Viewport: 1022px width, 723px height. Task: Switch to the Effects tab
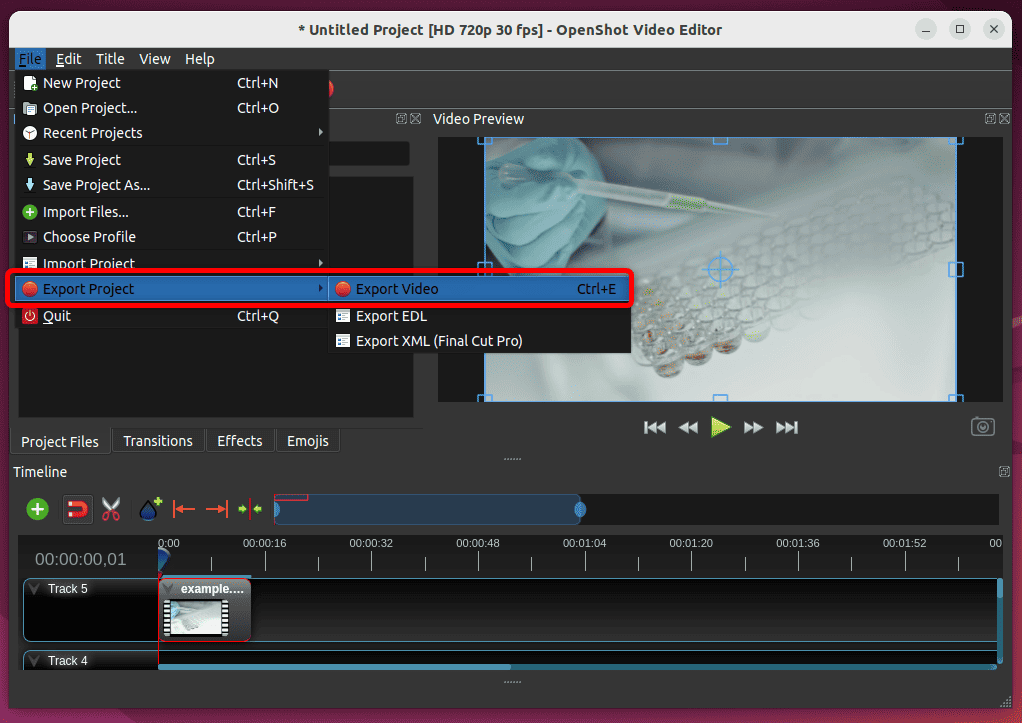pyautogui.click(x=240, y=441)
